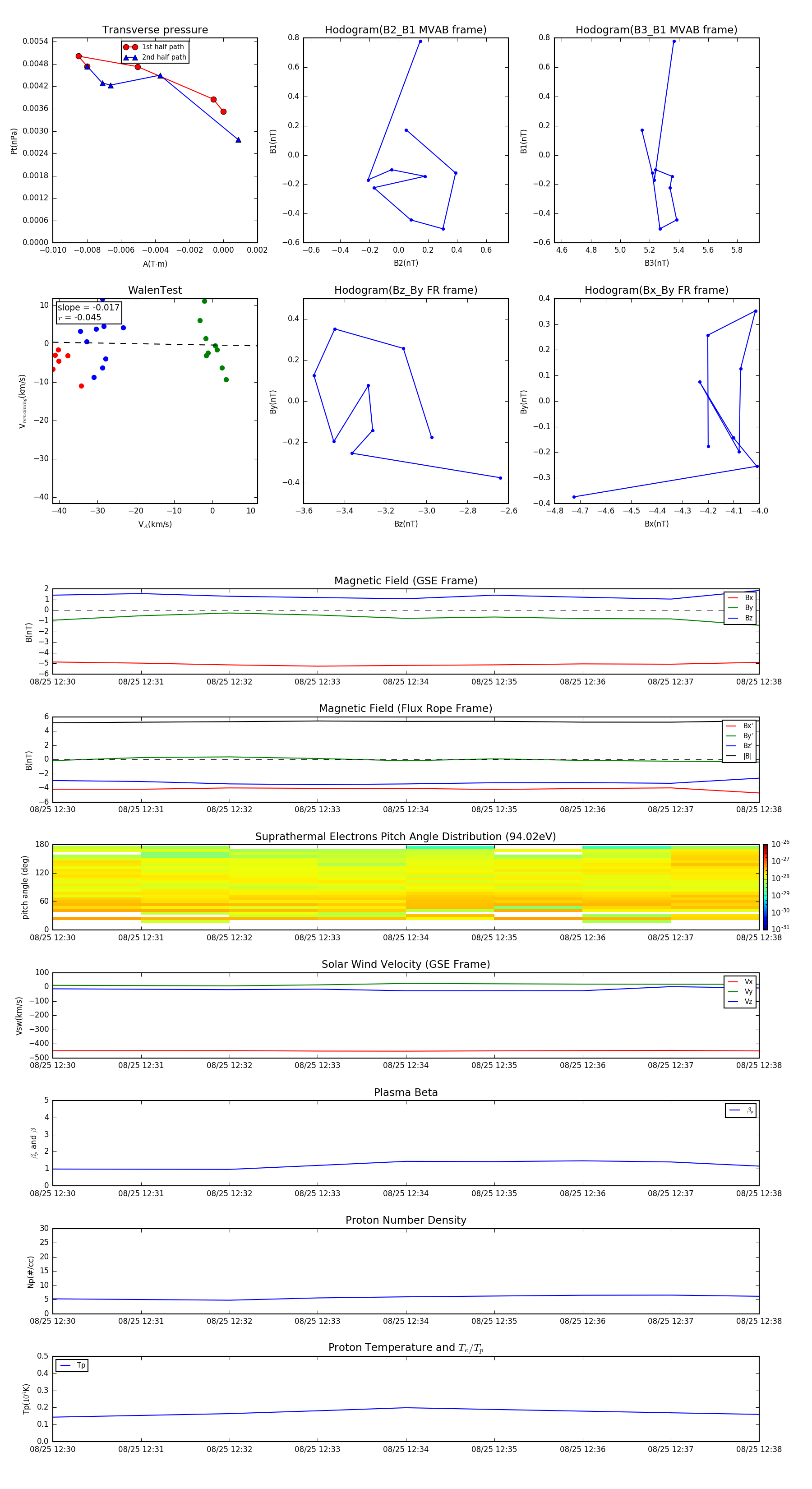Click the 'r = -0.045' annotation

80,317
